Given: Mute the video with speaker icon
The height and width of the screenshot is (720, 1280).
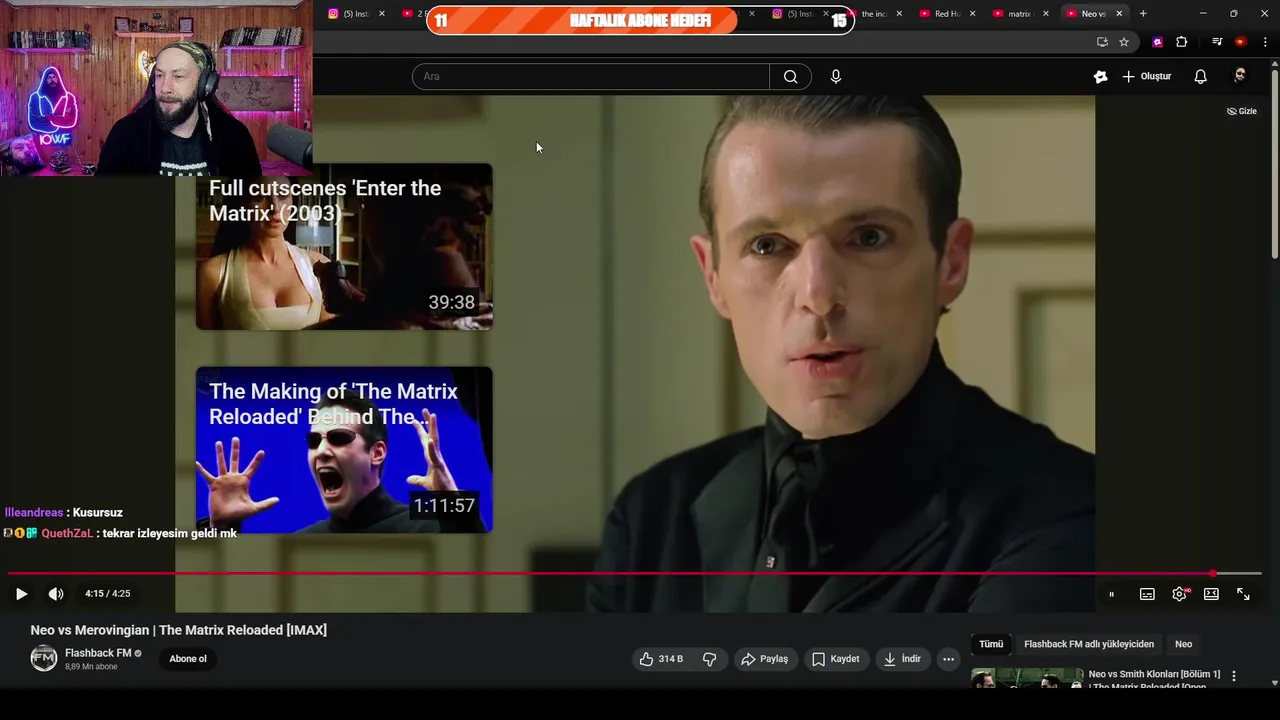Looking at the screenshot, I should pos(56,594).
